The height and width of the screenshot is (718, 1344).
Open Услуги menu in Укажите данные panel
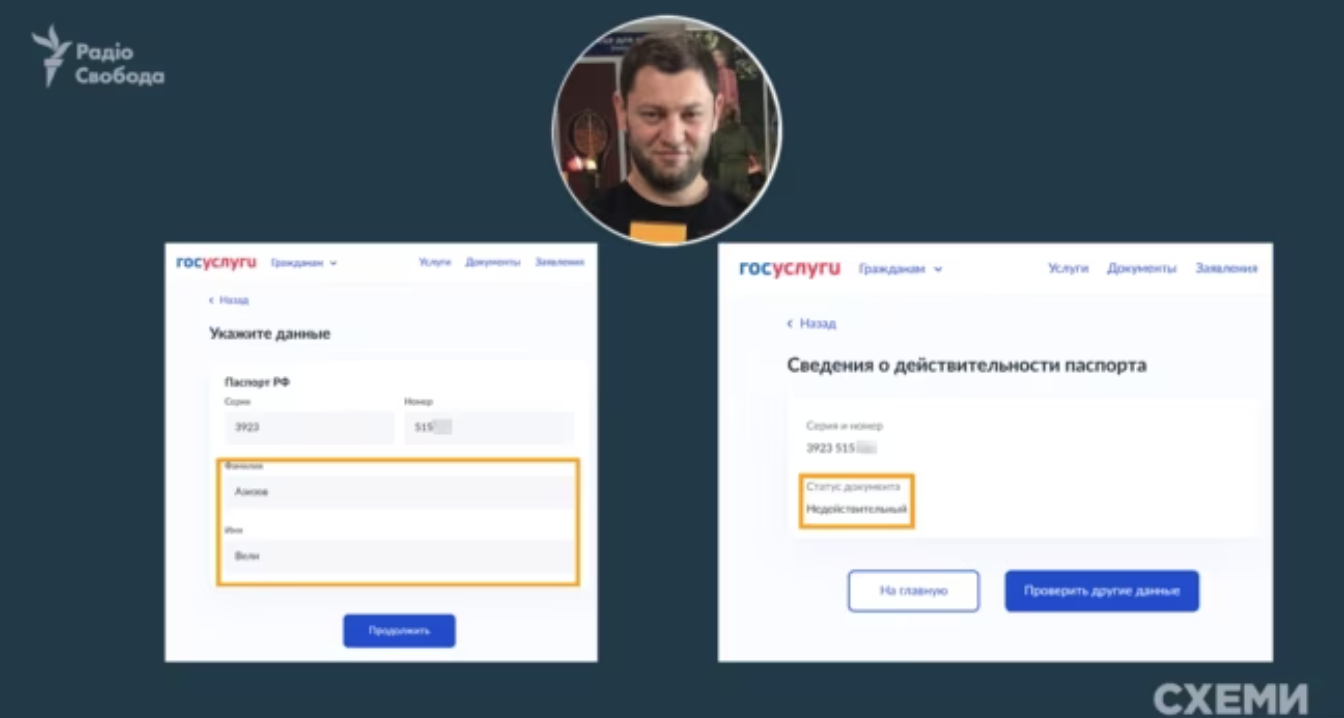435,262
